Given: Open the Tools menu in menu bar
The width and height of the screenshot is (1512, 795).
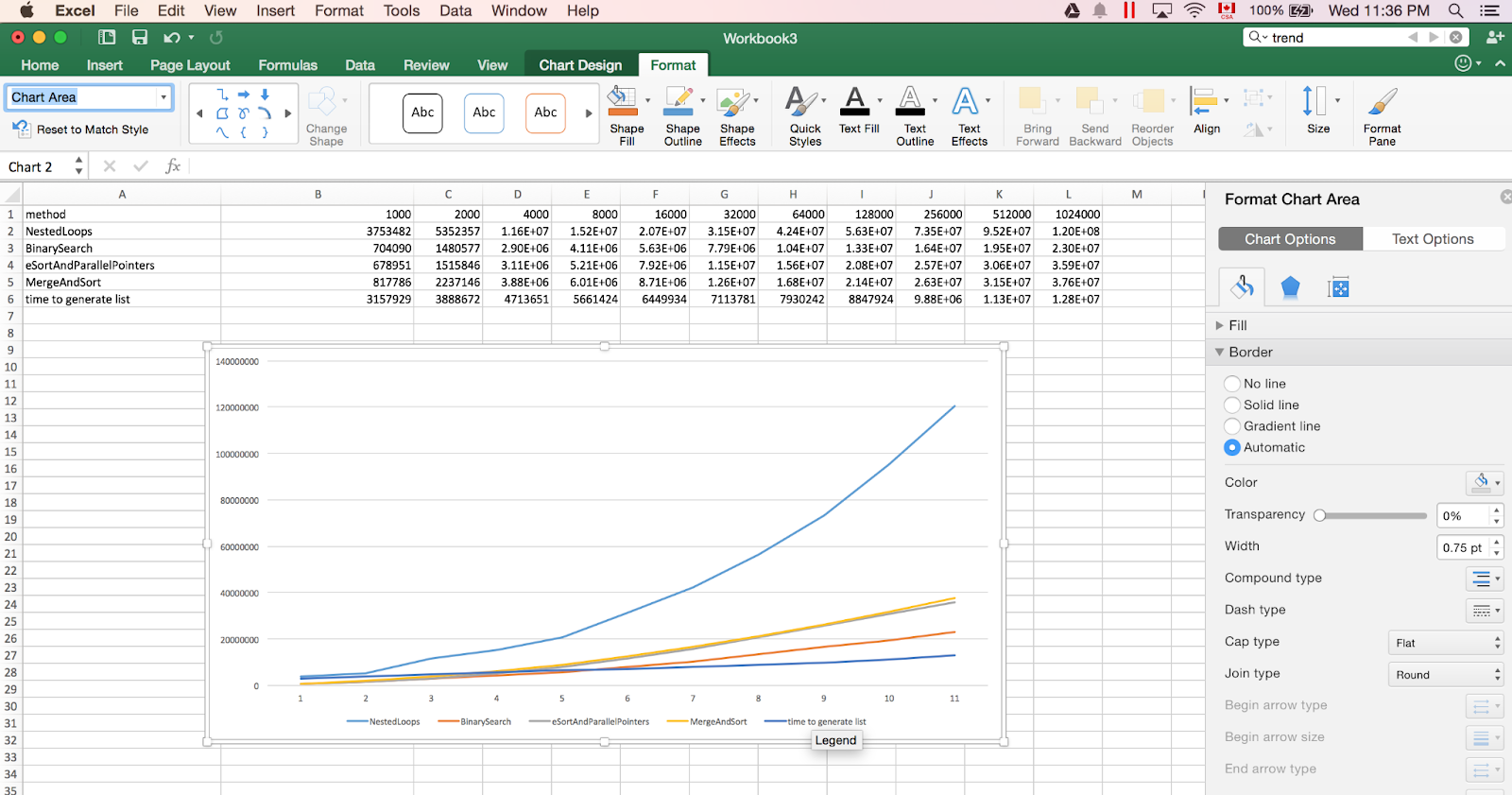Looking at the screenshot, I should coord(402,10).
